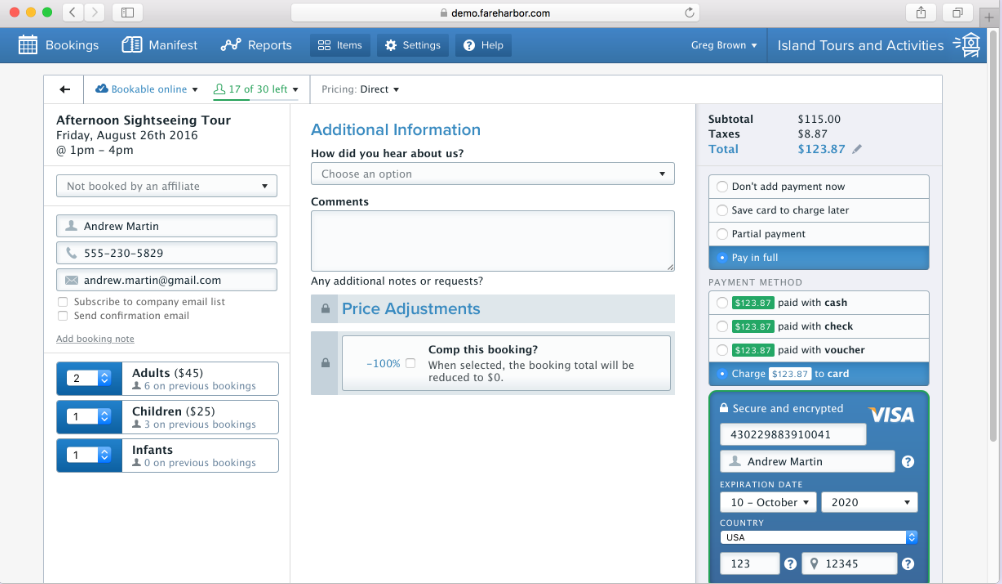This screenshot has width=1002, height=584.
Task: Open the expiration month dropdown 10 - October
Action: click(x=769, y=502)
